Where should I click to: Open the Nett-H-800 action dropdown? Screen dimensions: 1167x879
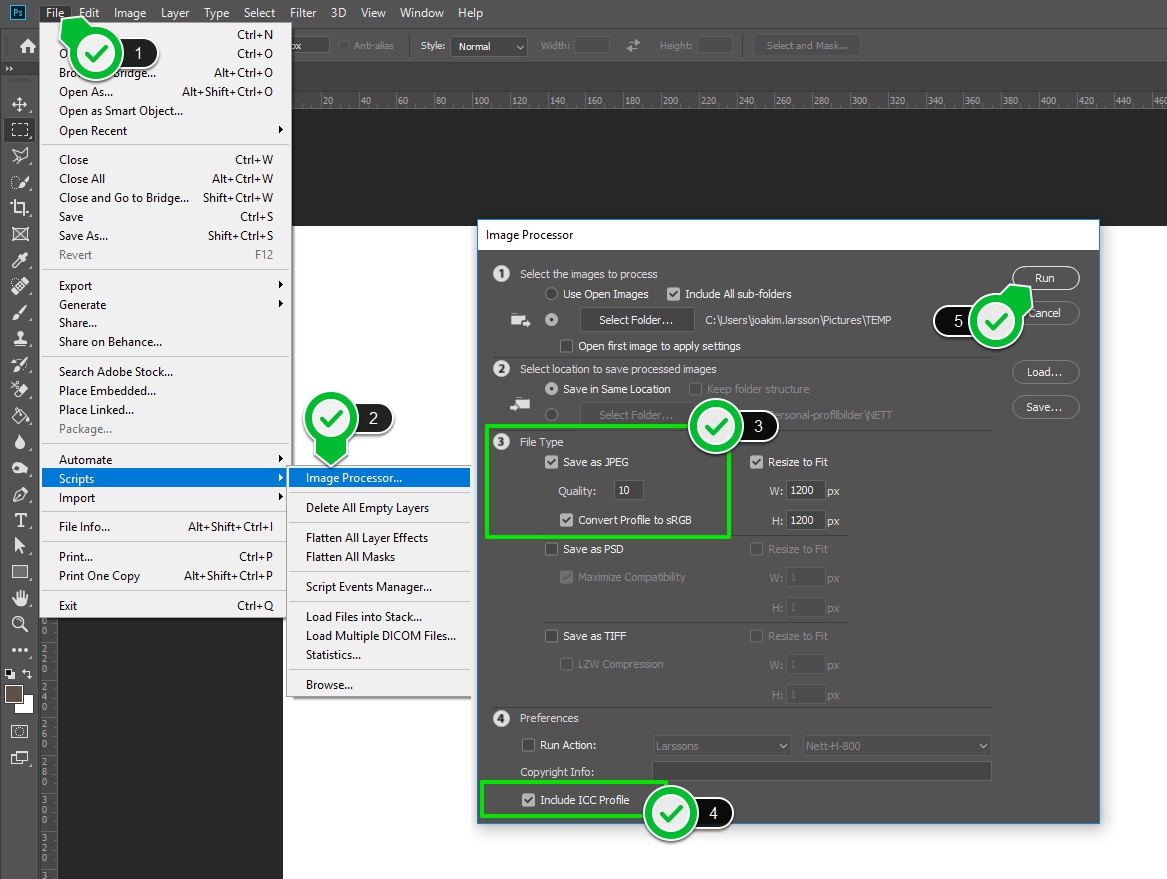[x=897, y=746]
